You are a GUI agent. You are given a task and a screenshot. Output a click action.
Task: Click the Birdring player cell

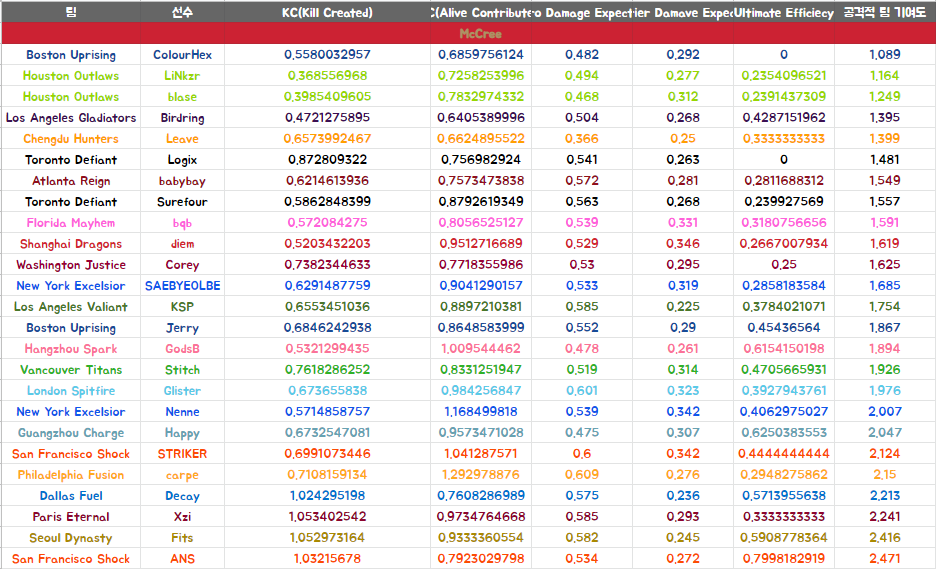coord(182,118)
